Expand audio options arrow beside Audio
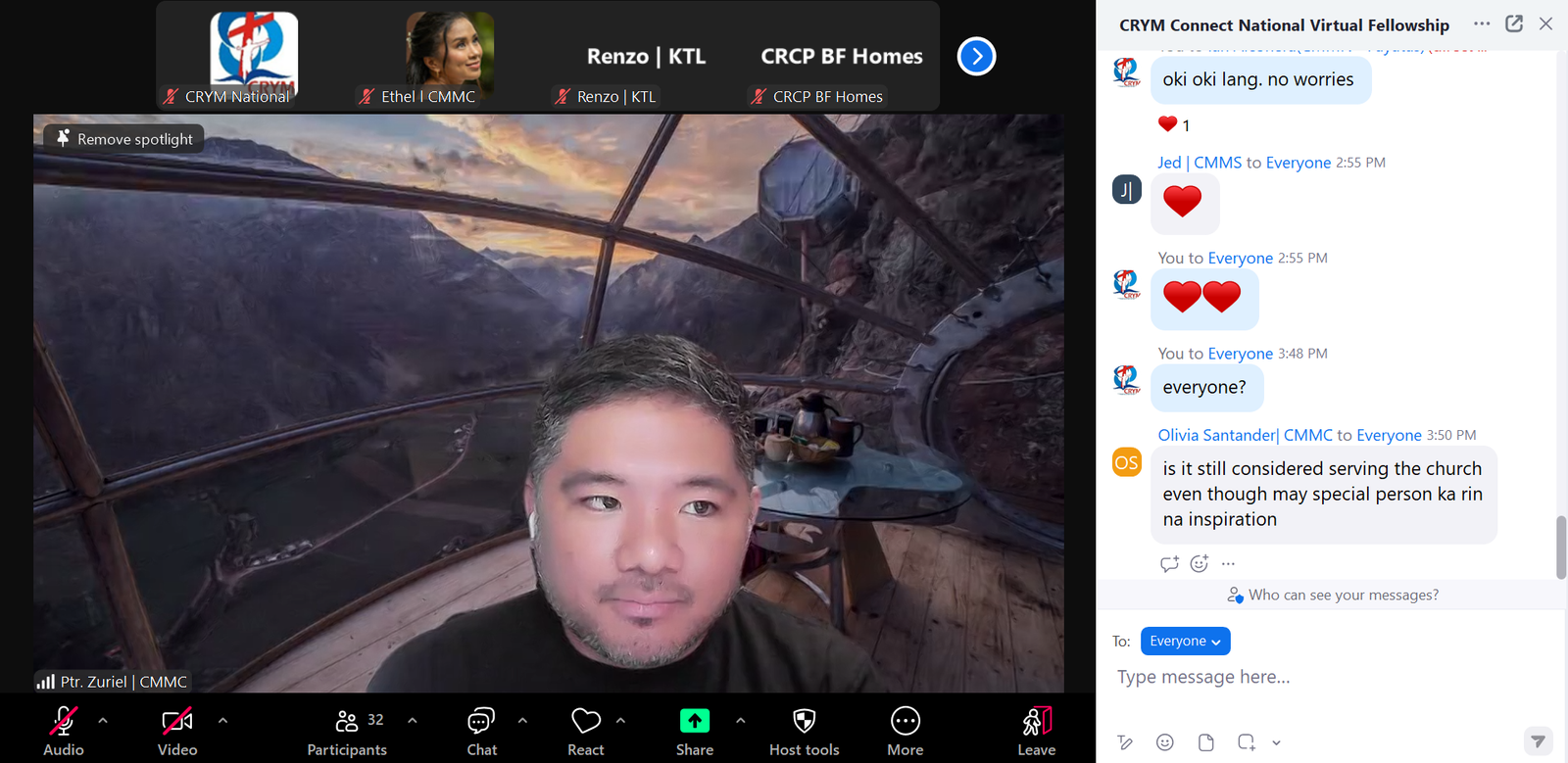Image resolution: width=1568 pixels, height=763 pixels. click(103, 721)
